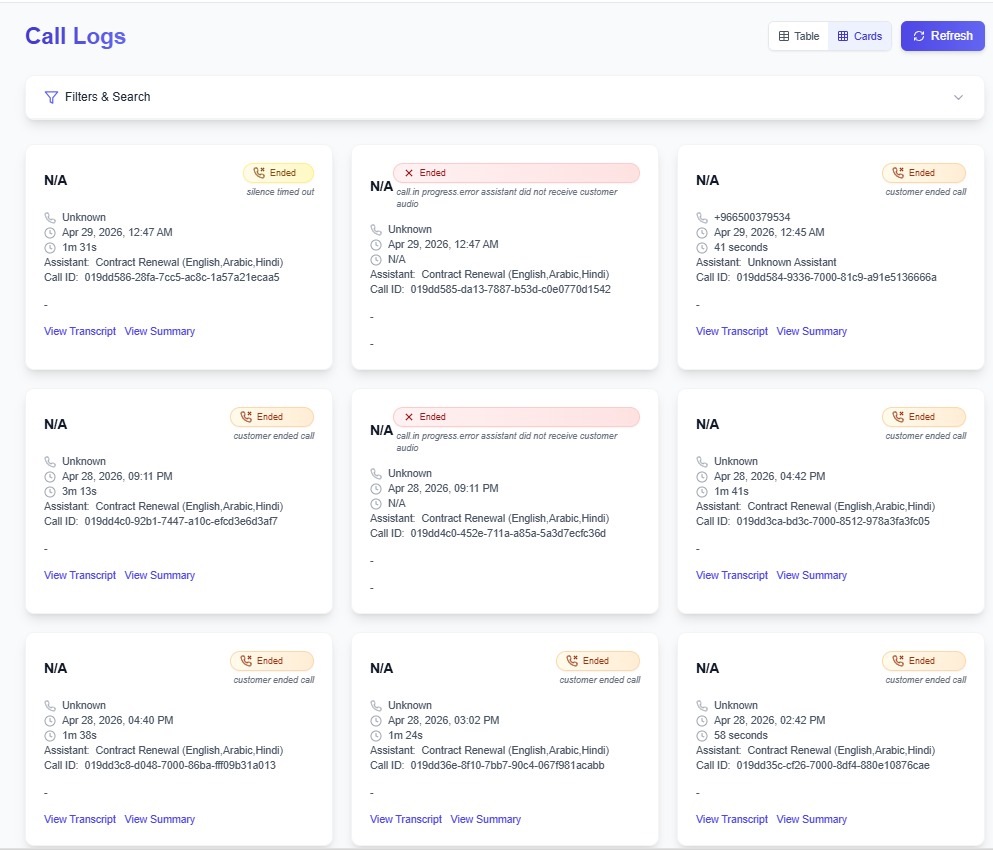The height and width of the screenshot is (850, 993).
Task: View Summary for 1m 24s call
Action: tap(486, 819)
